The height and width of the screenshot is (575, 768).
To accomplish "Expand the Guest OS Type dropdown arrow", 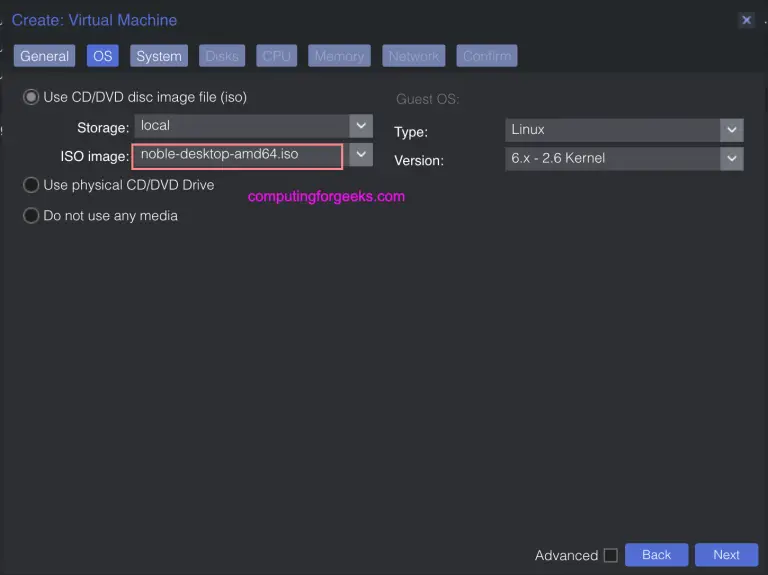I will (732, 130).
